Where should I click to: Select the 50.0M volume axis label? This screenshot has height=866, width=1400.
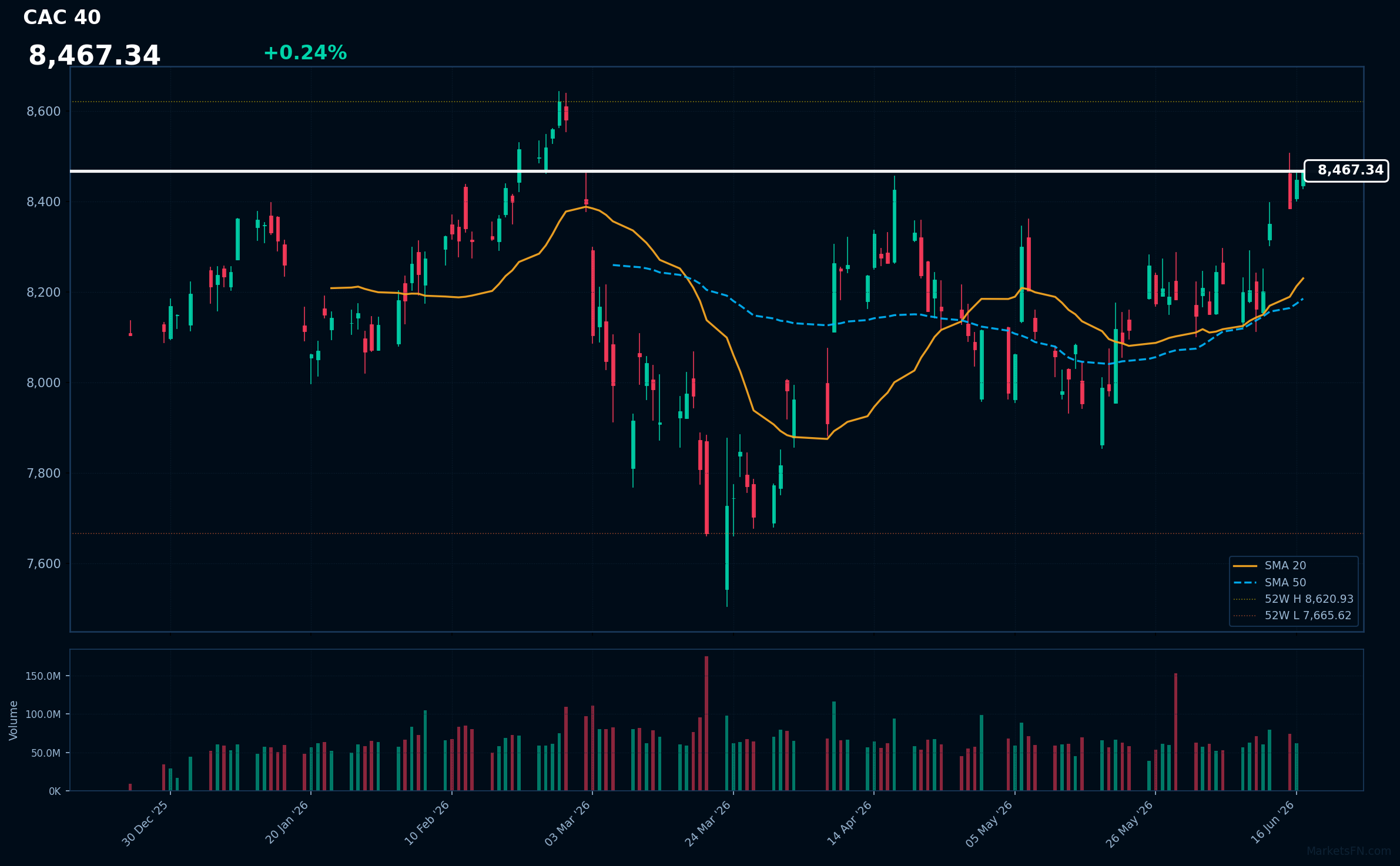46,753
